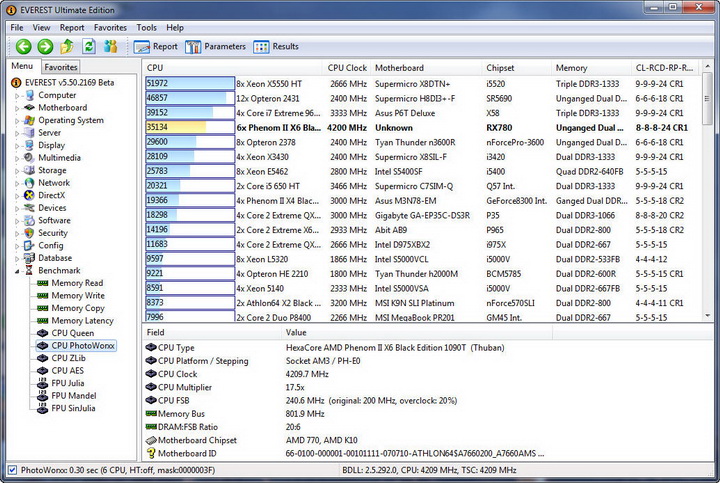Click the users icon in the toolbar
Image resolution: width=720 pixels, height=483 pixels.
pyautogui.click(x=110, y=46)
